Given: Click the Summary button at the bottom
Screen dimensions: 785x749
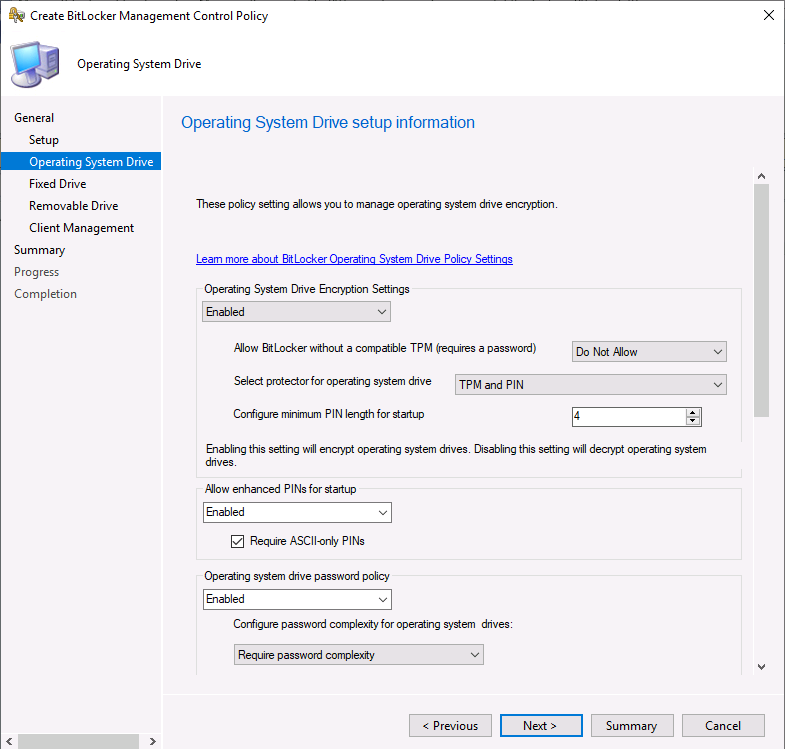Looking at the screenshot, I should (632, 725).
